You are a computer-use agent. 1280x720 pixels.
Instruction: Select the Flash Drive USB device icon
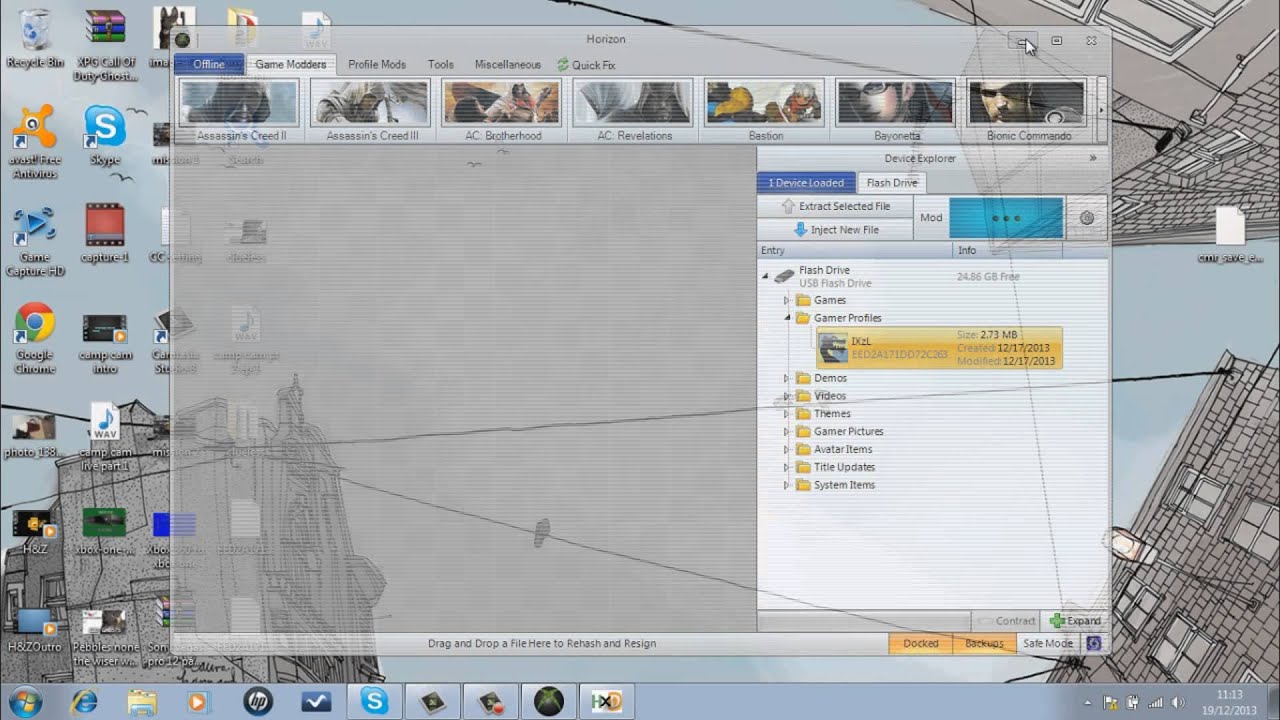coord(785,276)
